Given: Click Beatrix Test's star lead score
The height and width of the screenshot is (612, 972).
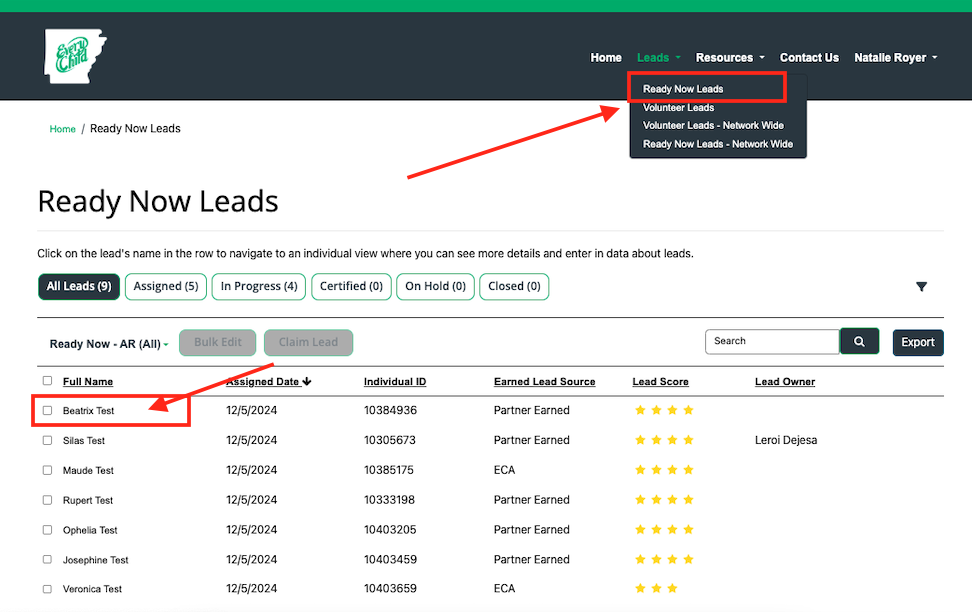Looking at the screenshot, I should pos(664,410).
